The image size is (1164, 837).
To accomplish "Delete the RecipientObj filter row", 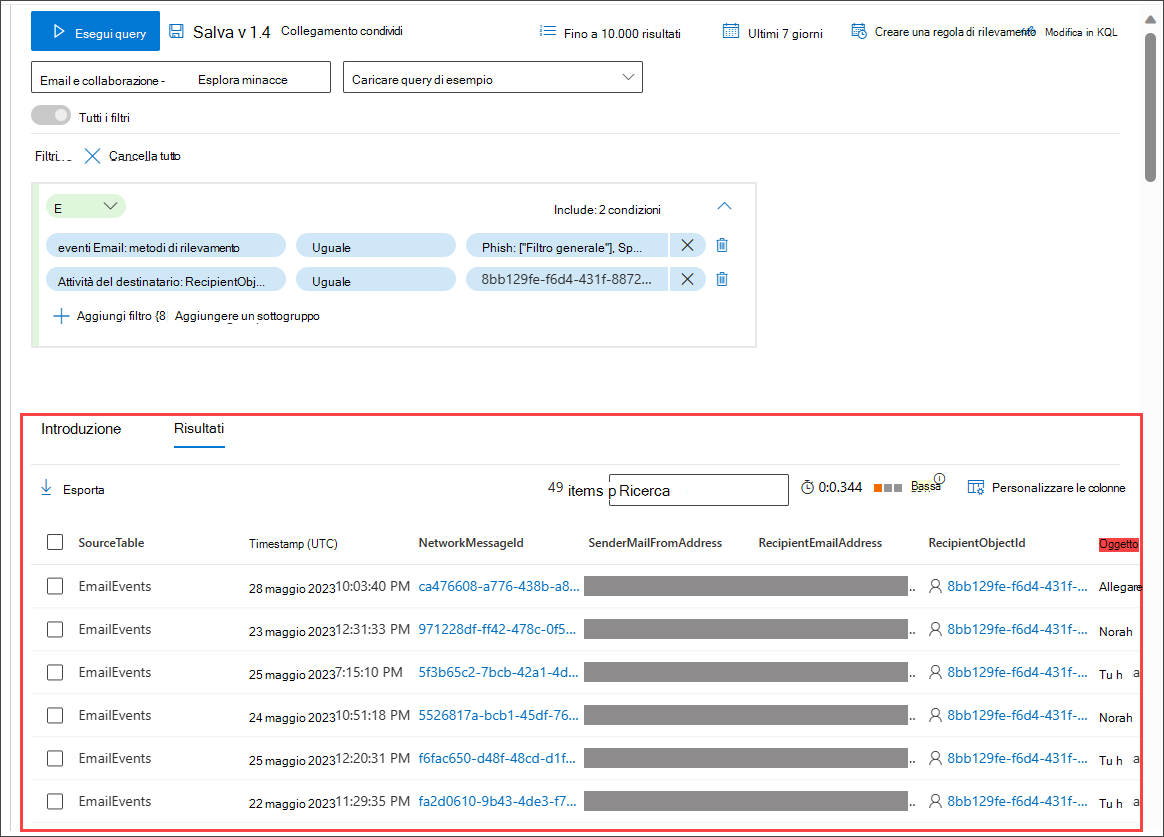I will (x=722, y=280).
